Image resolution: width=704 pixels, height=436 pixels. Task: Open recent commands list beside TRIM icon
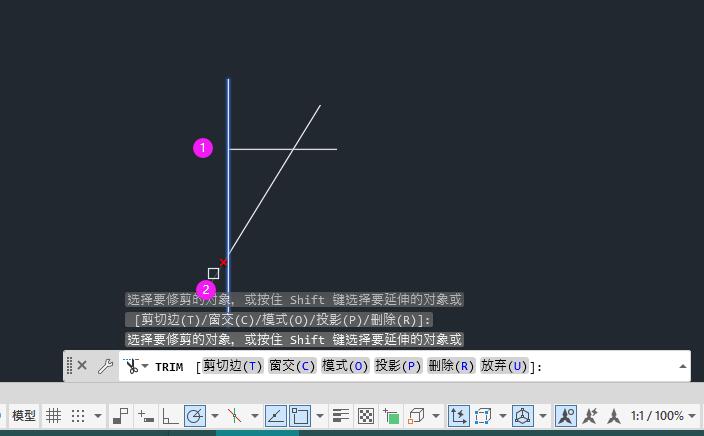145,366
